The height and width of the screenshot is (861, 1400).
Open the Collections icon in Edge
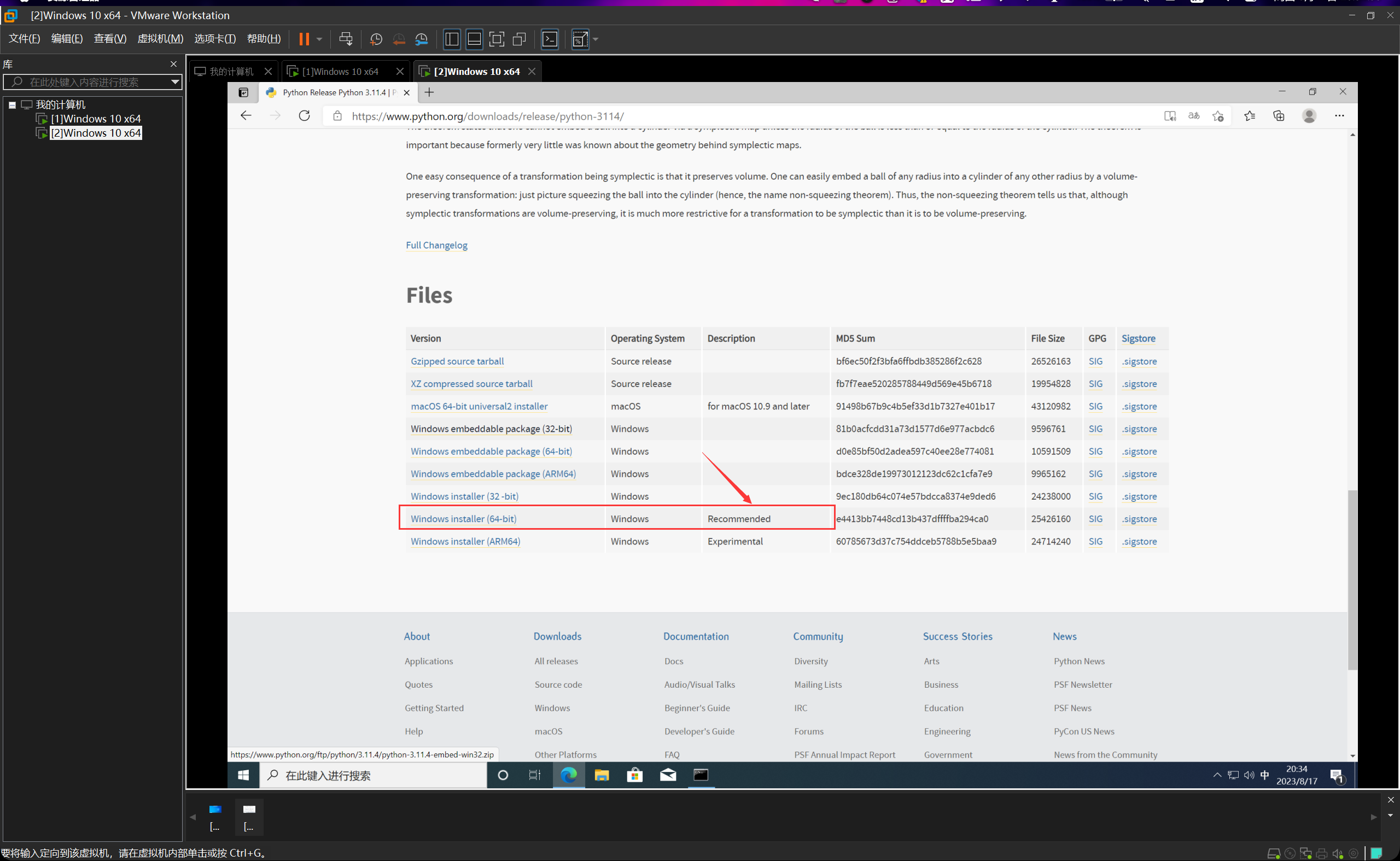pyautogui.click(x=1279, y=116)
